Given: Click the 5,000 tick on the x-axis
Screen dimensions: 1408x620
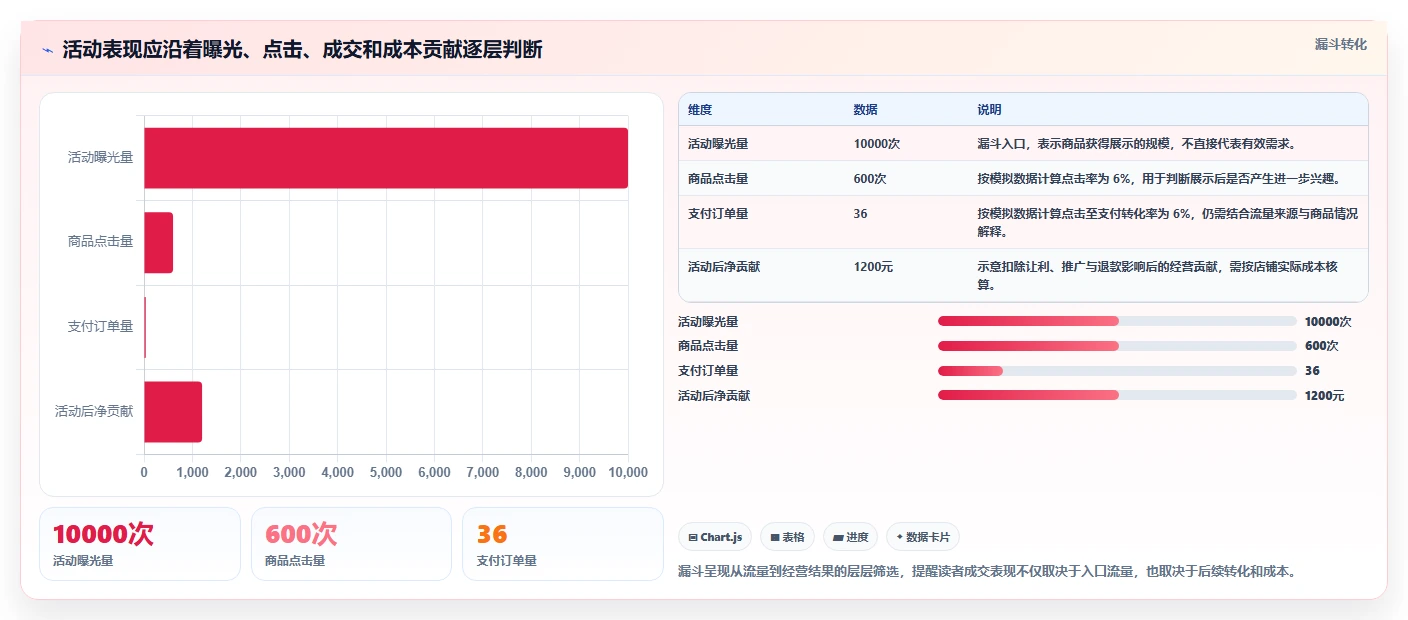Looking at the screenshot, I should pyautogui.click(x=386, y=472).
